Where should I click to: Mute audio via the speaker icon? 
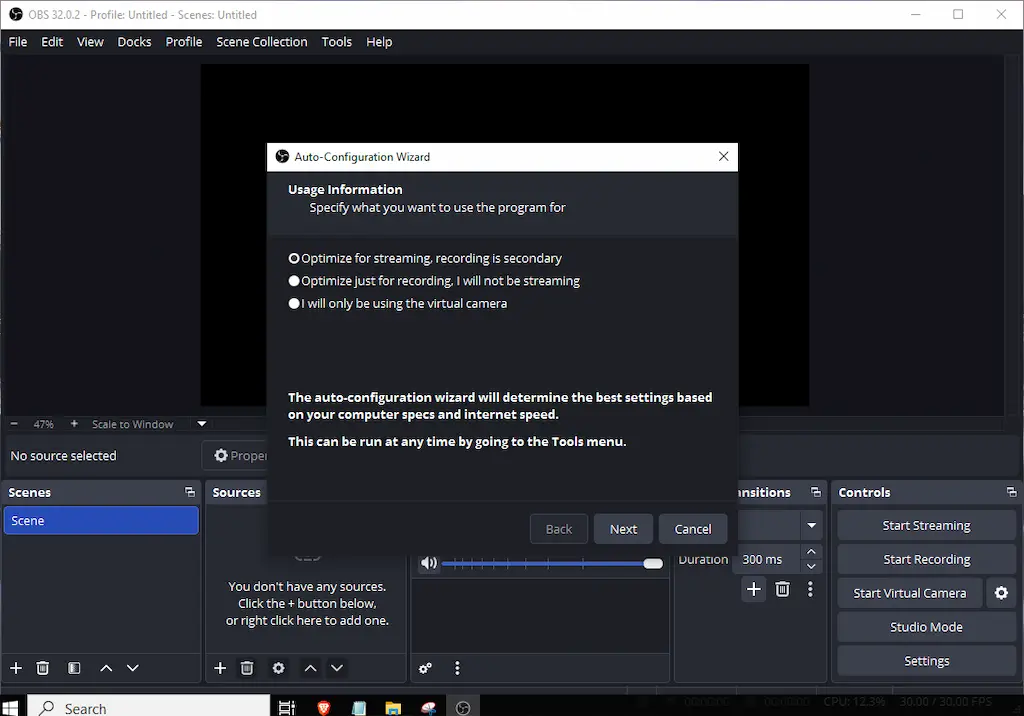[x=428, y=563]
